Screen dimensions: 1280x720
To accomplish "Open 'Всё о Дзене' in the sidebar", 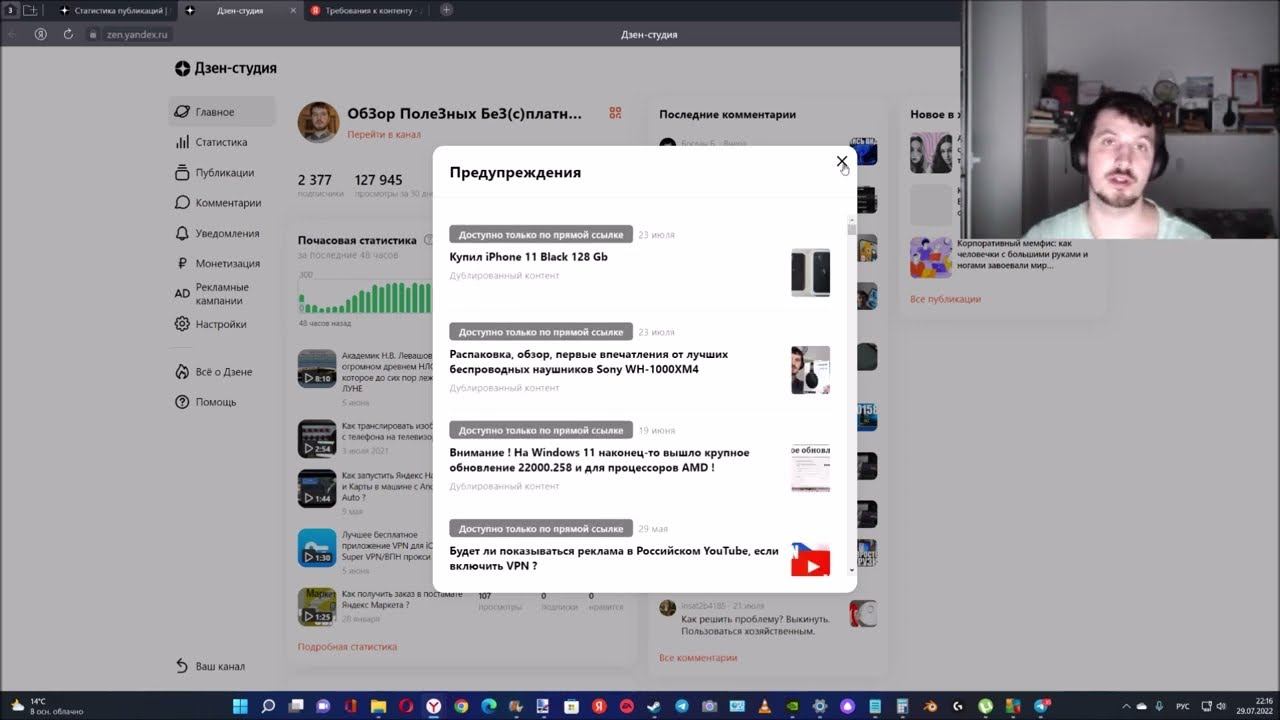I will coord(222,372).
